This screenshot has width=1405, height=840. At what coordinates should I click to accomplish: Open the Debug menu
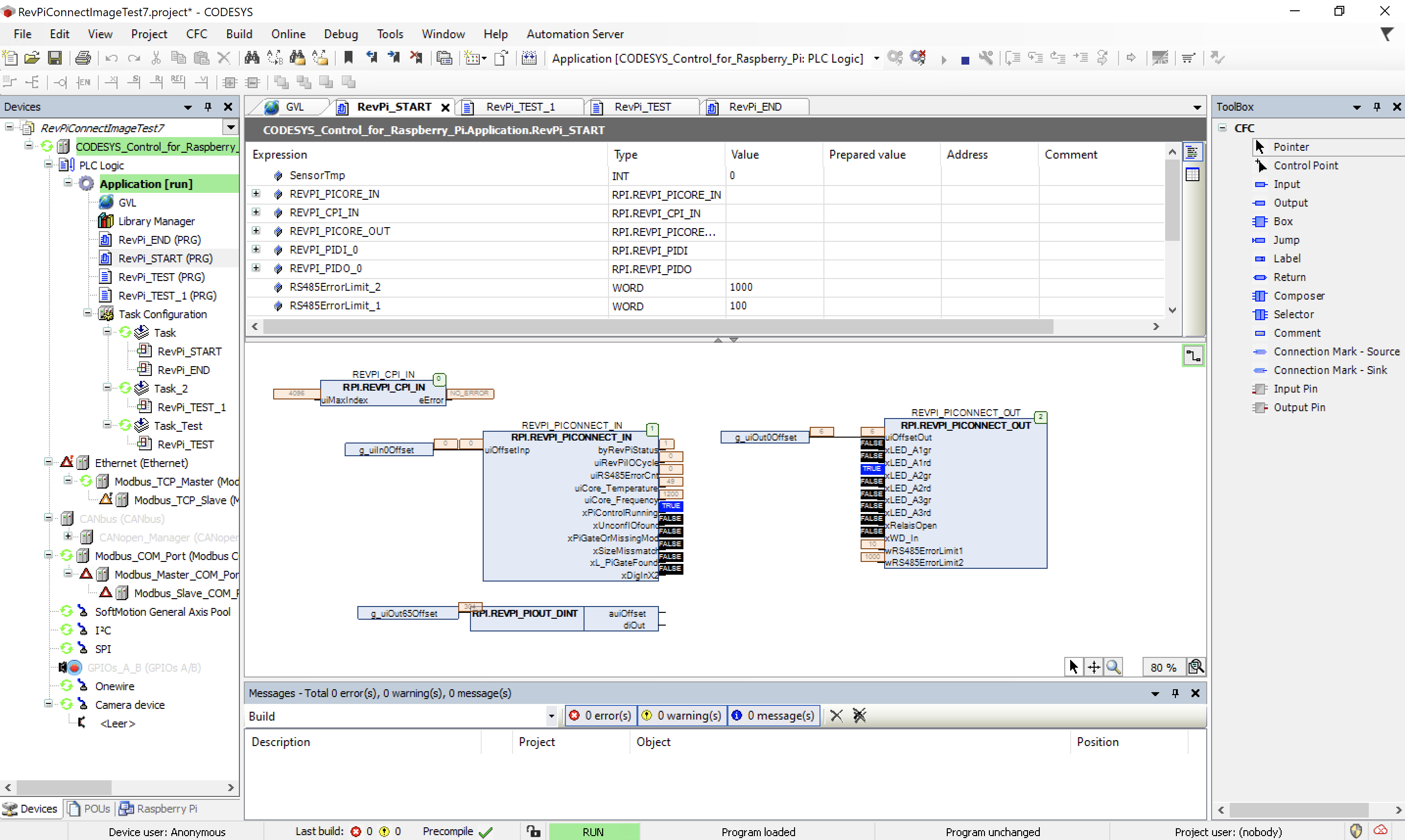[x=340, y=34]
